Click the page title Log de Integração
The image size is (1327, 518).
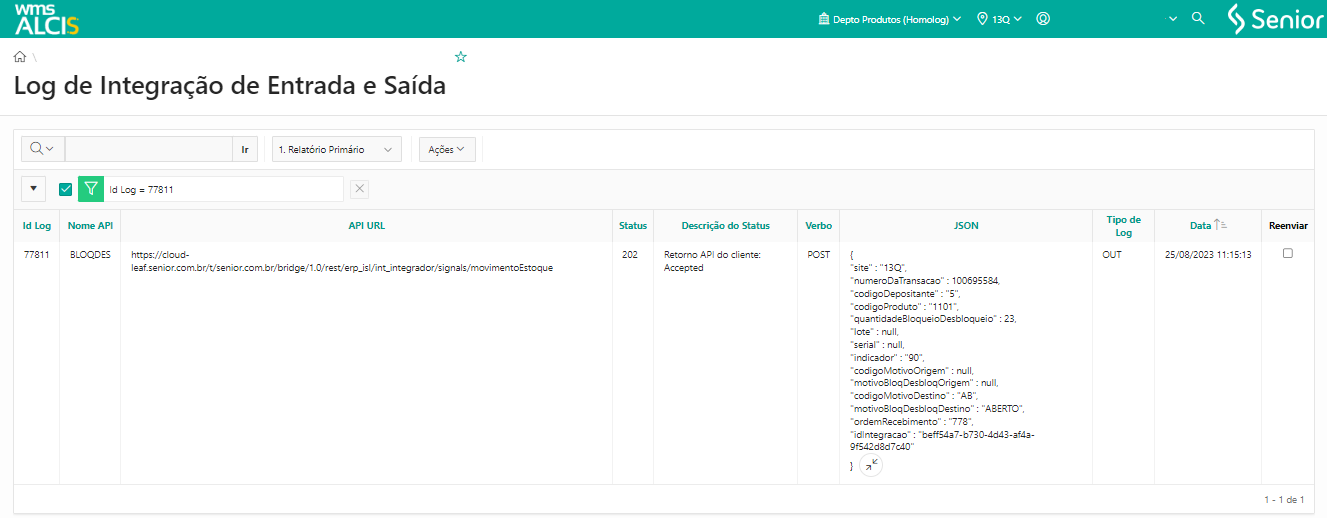(230, 87)
